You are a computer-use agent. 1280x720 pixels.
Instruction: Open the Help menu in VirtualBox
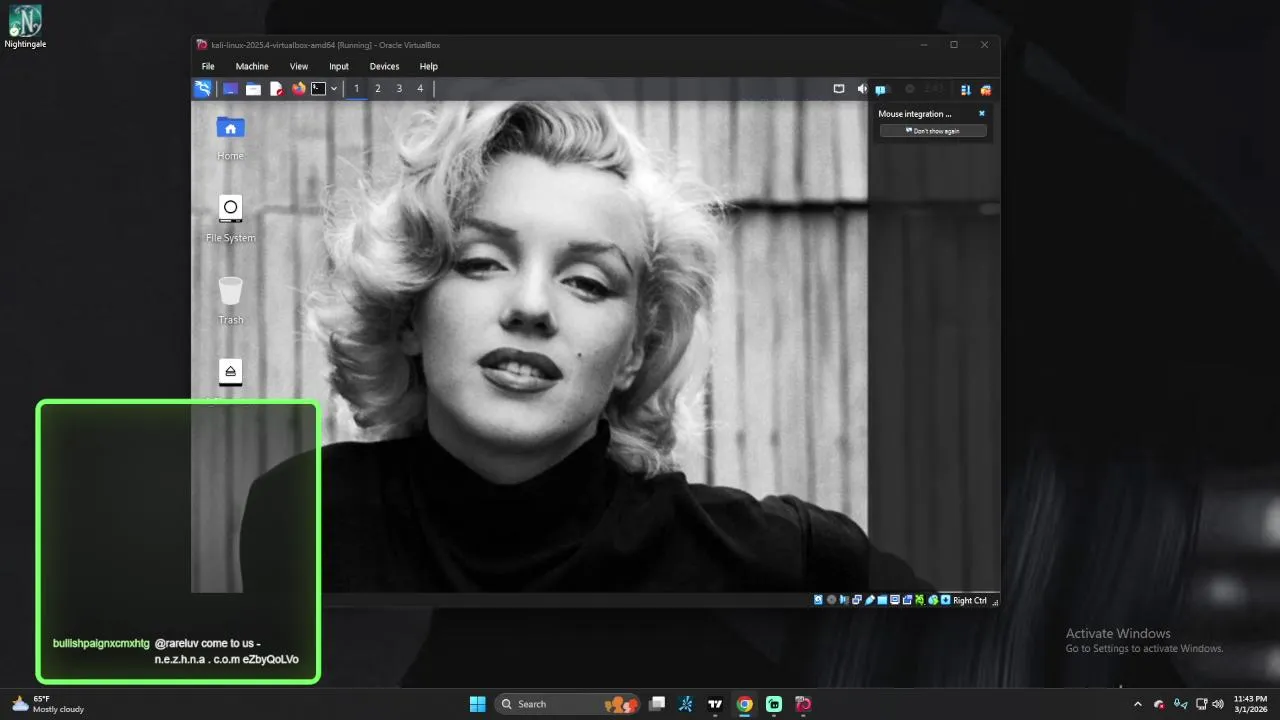click(429, 66)
